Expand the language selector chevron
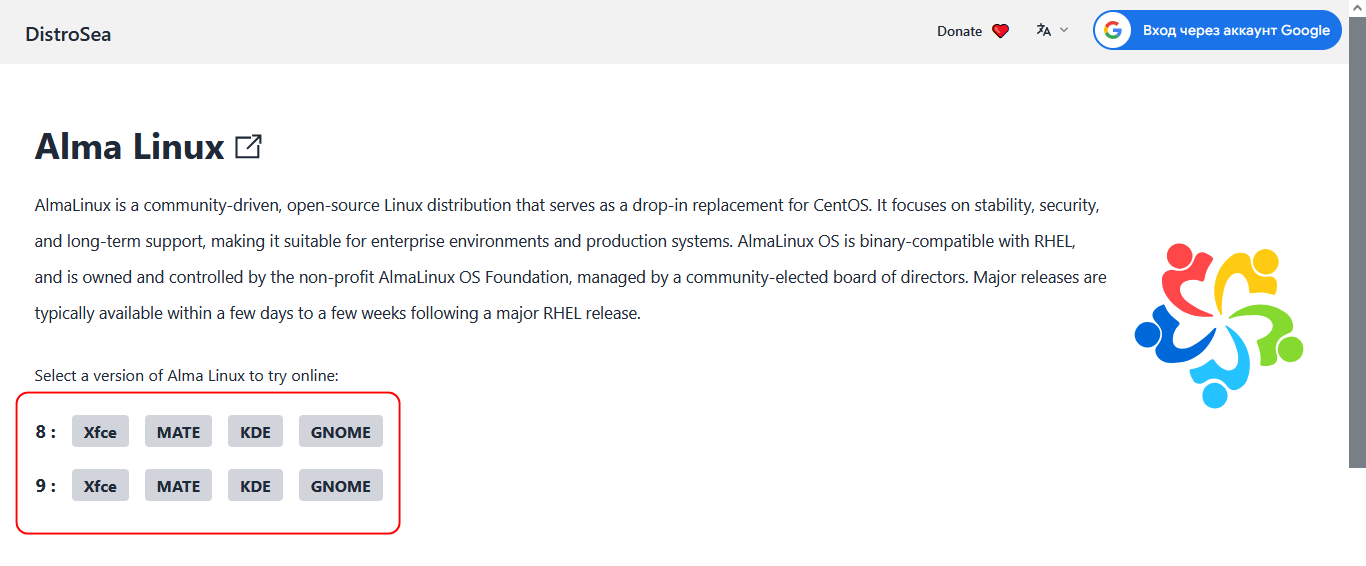 (1064, 30)
